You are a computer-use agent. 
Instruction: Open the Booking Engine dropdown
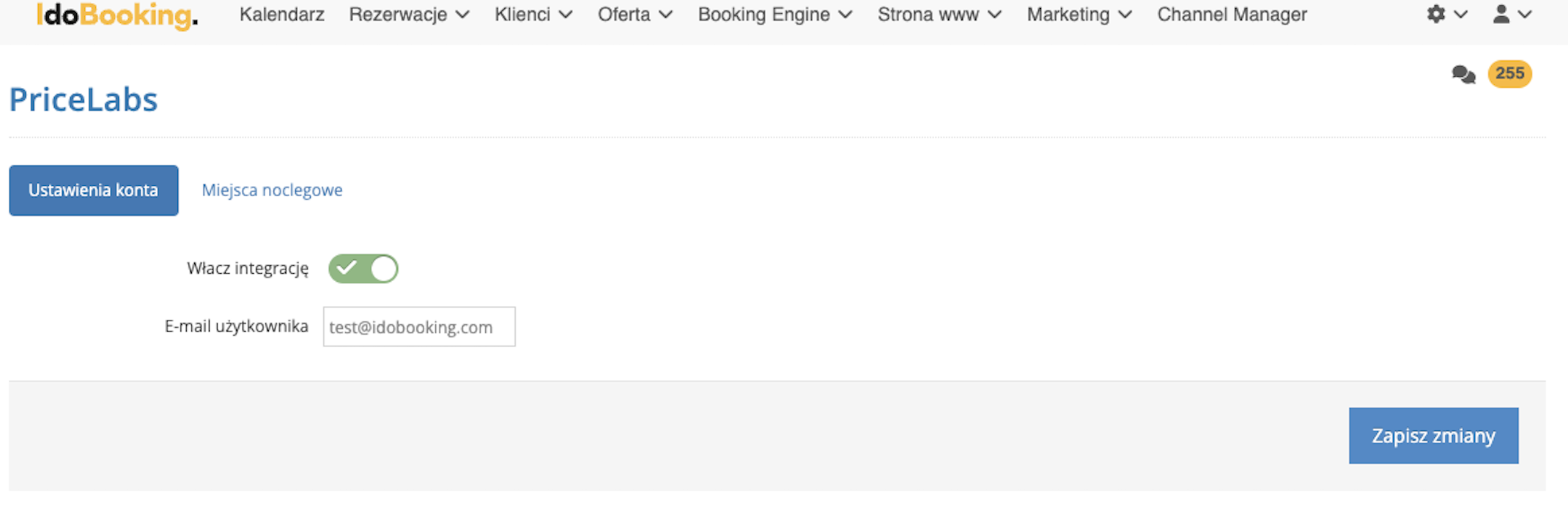pyautogui.click(x=775, y=15)
